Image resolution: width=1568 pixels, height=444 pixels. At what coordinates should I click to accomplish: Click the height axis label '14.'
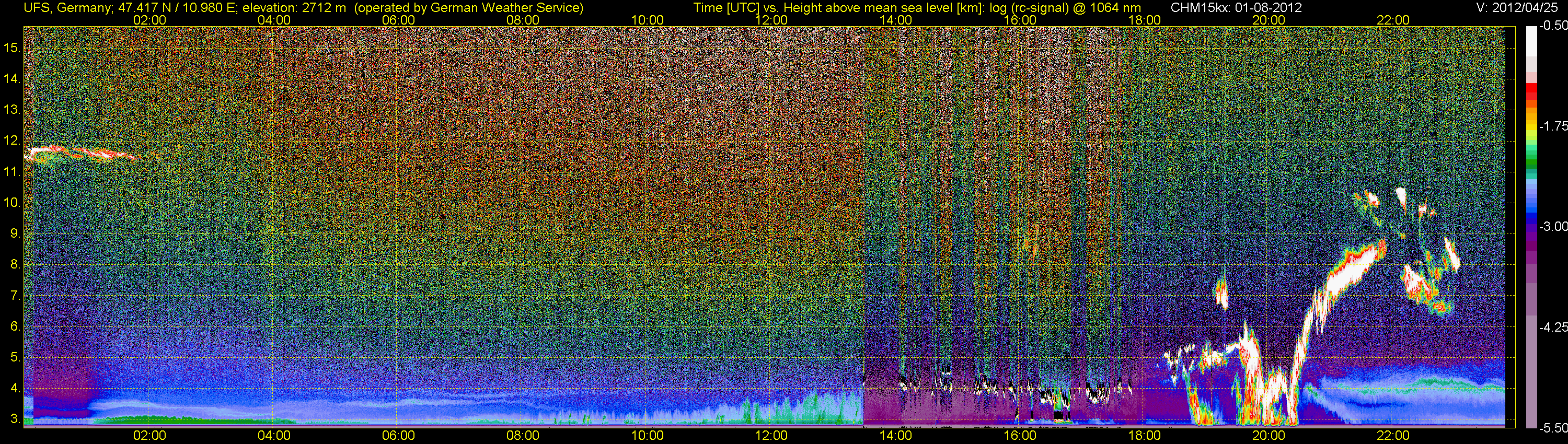(12, 79)
